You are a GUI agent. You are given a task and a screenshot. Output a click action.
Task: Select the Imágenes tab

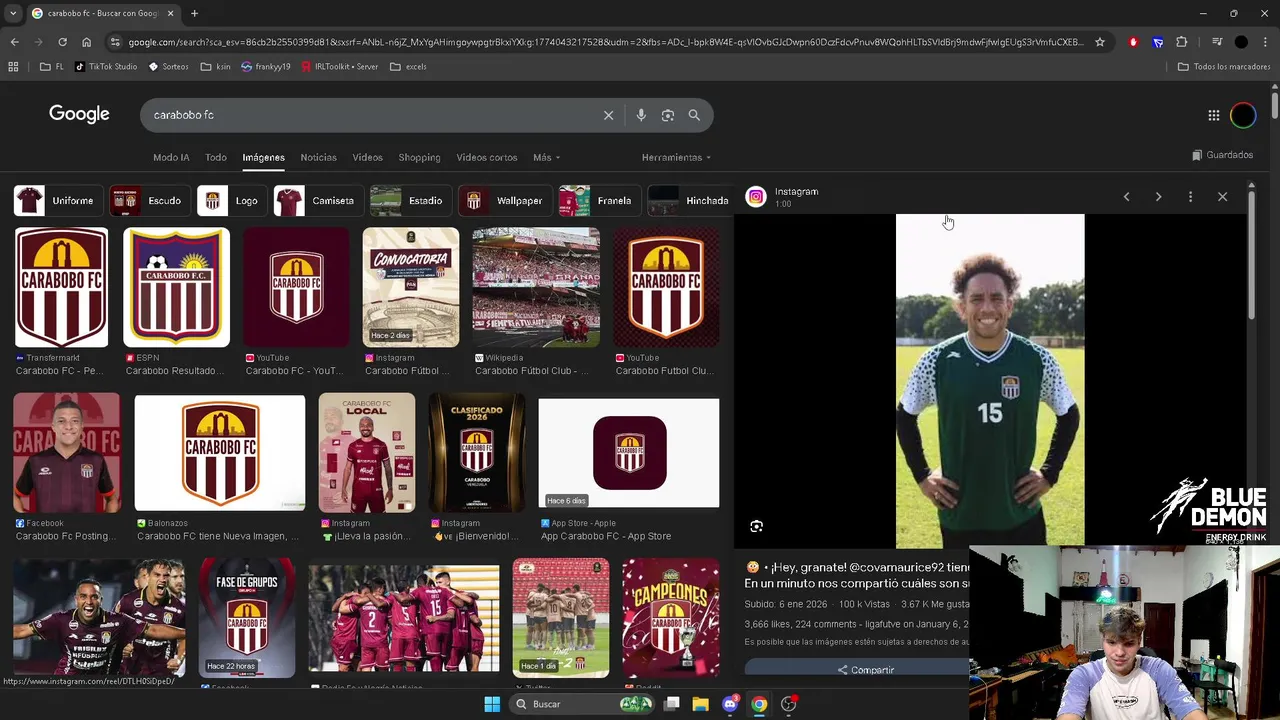[263, 157]
